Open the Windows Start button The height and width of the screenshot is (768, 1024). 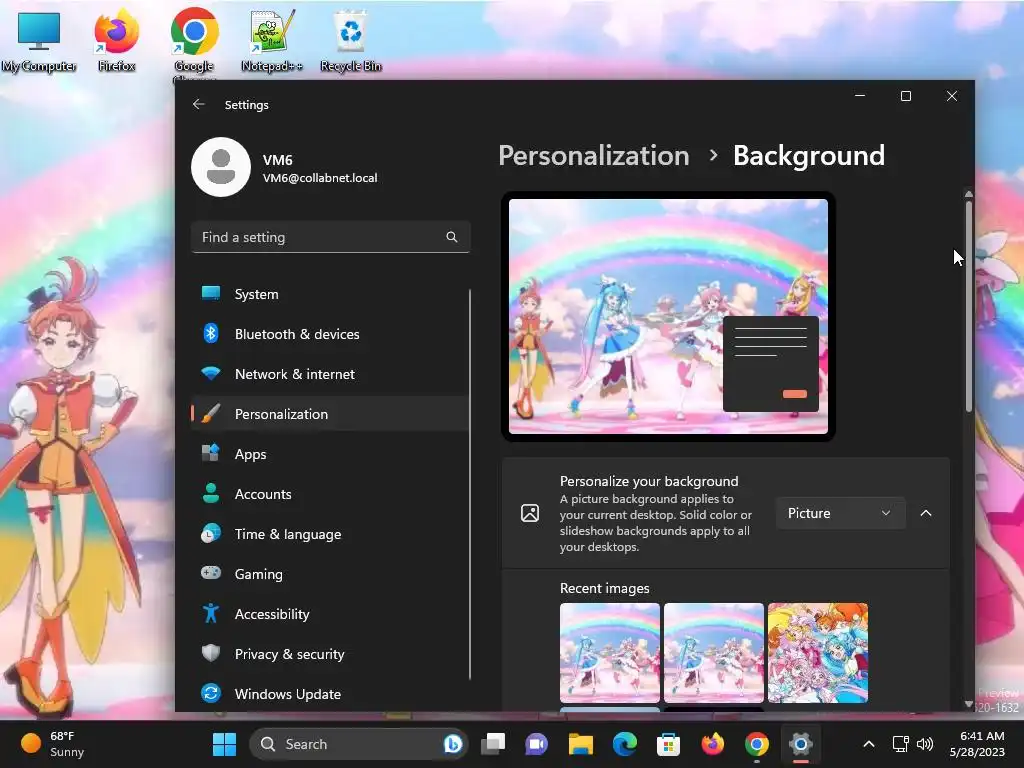click(x=225, y=744)
